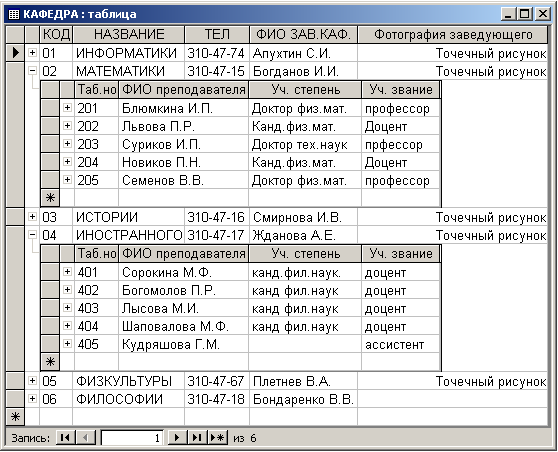Select the КОД column header

click(56, 35)
